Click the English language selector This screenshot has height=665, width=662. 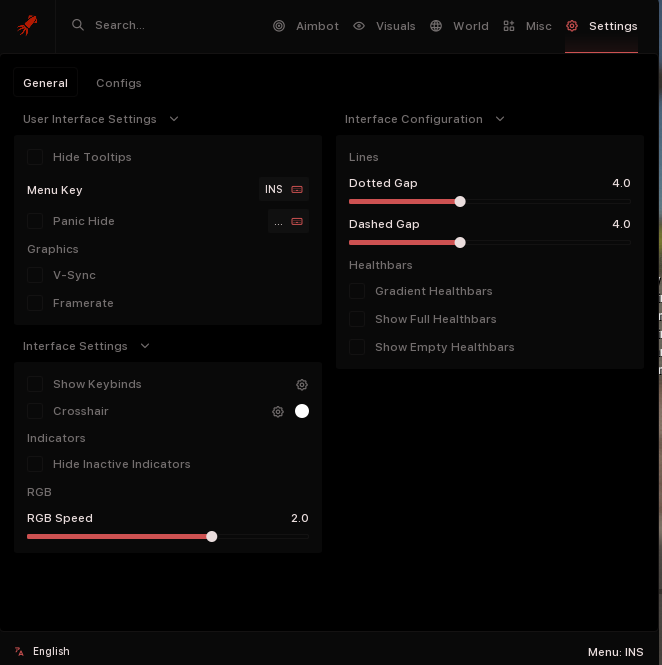tap(42, 651)
